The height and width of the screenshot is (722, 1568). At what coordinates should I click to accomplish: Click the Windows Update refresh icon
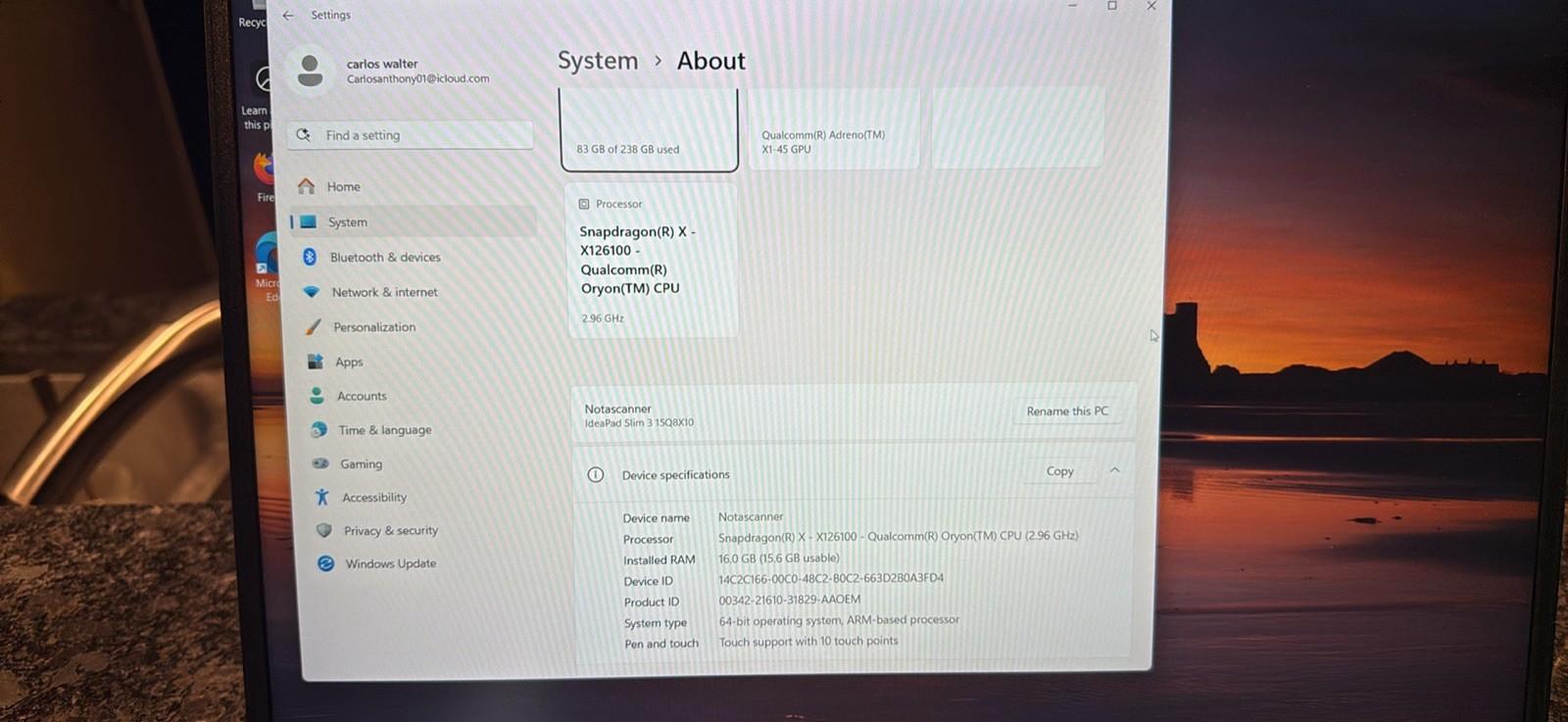click(326, 563)
